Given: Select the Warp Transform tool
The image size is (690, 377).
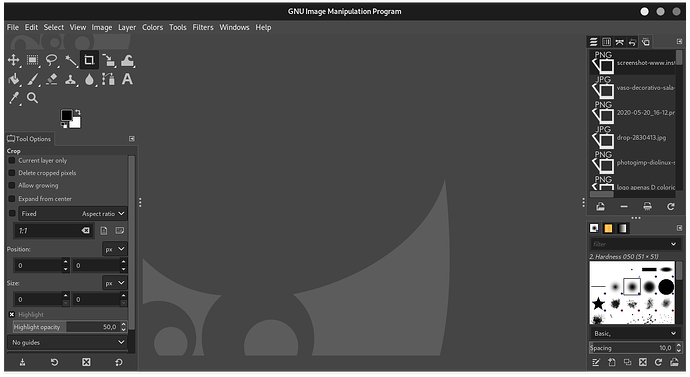Looking at the screenshot, I should coord(127,60).
